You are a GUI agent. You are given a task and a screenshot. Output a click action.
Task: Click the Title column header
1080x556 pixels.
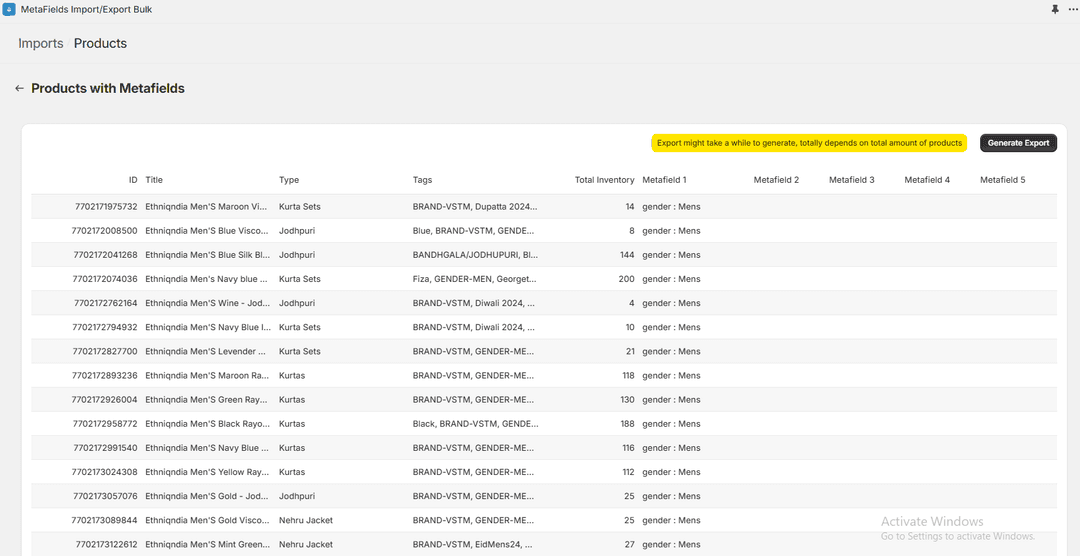154,180
